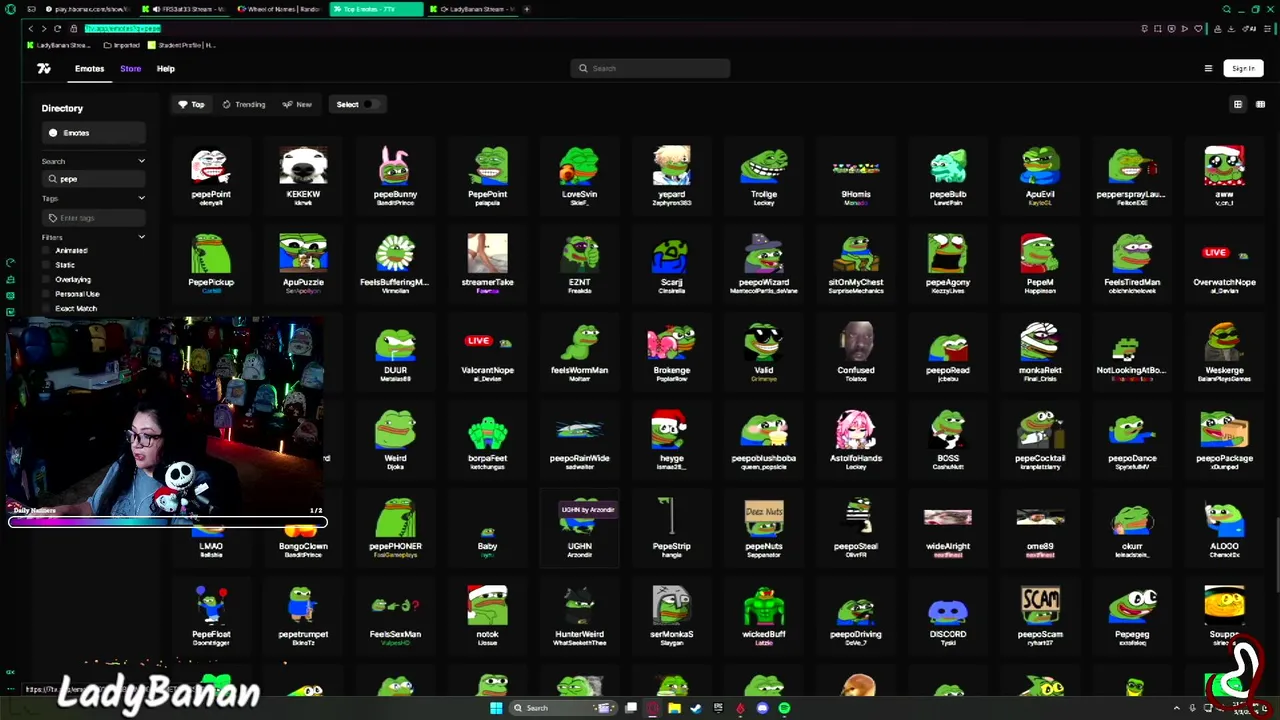
Task: Focus the pepe sidebar search field
Action: point(94,179)
